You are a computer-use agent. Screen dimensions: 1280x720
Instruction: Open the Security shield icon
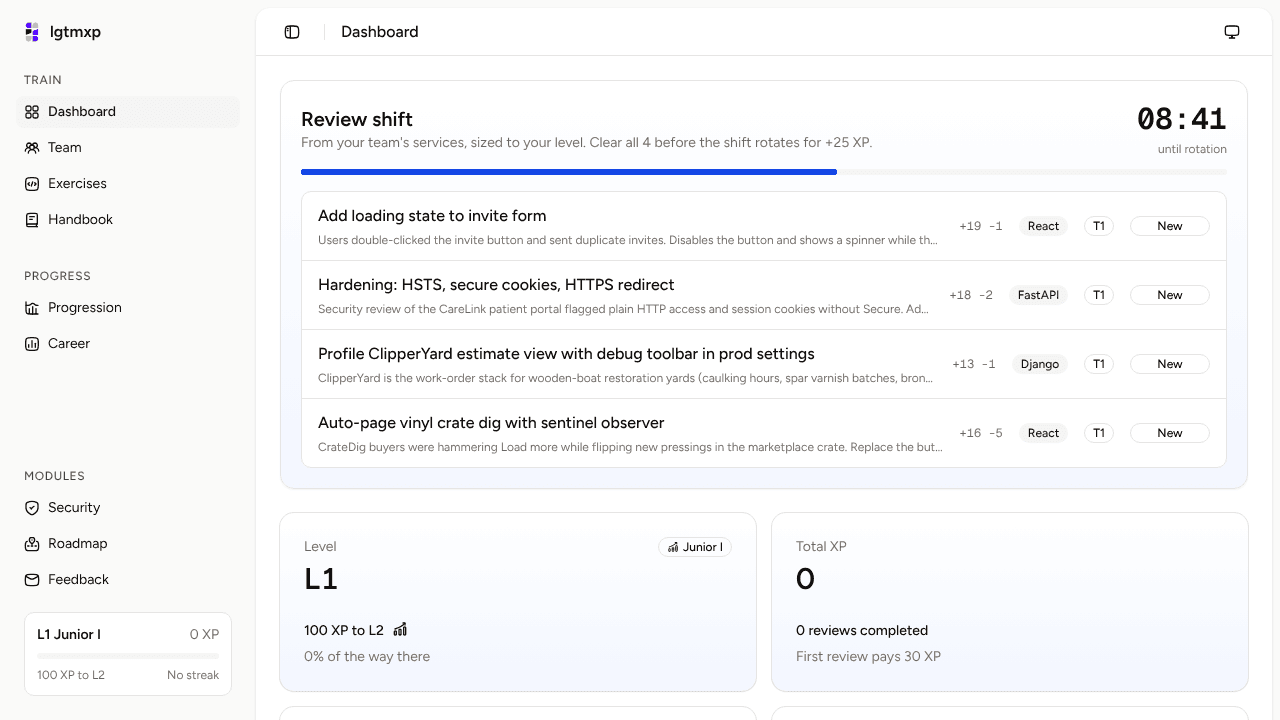[32, 508]
